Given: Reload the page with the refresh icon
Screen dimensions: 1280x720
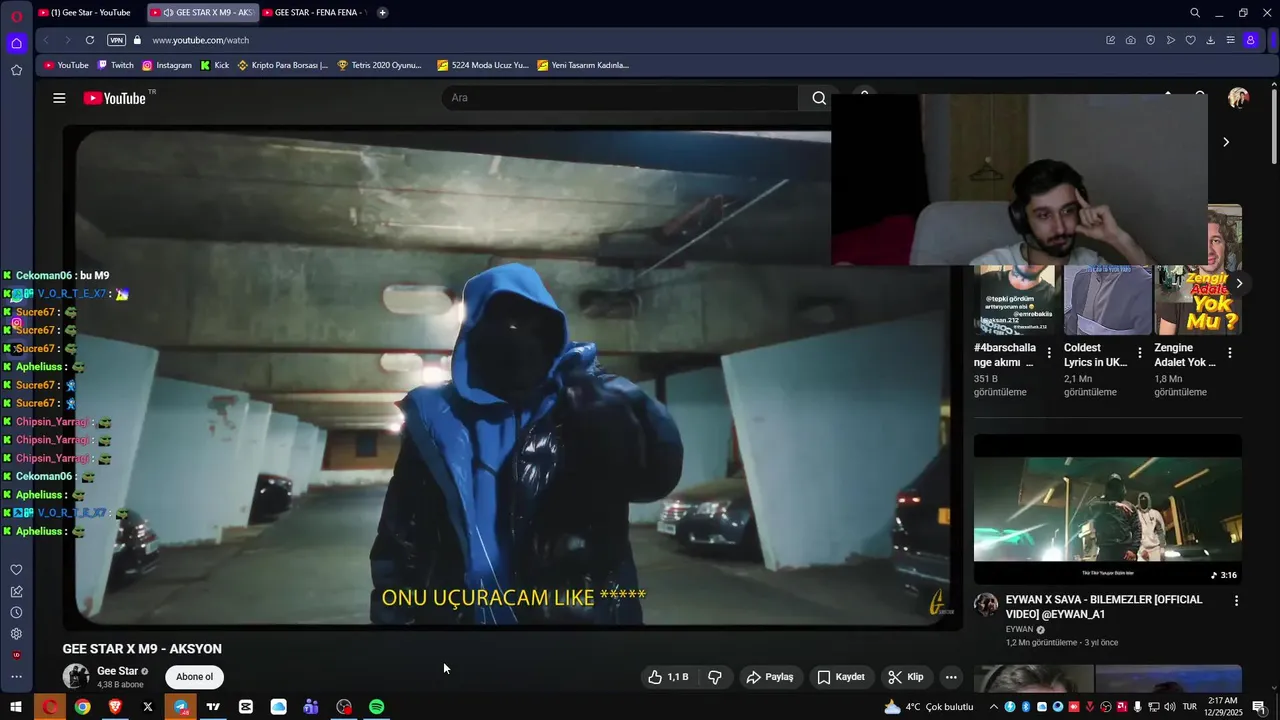Looking at the screenshot, I should tap(90, 40).
